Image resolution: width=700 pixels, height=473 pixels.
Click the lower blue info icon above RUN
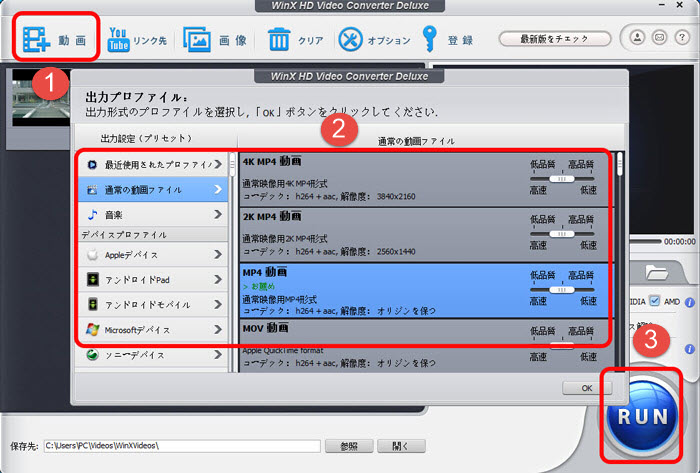(690, 349)
